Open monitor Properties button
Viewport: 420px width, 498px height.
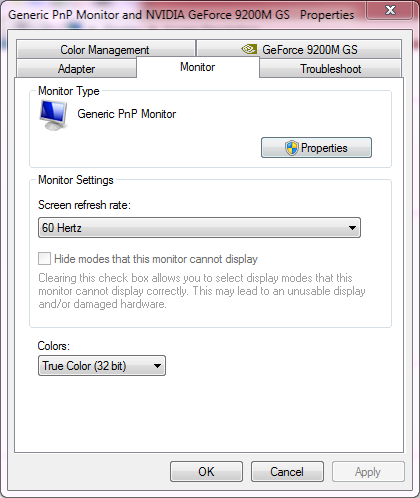(x=316, y=147)
